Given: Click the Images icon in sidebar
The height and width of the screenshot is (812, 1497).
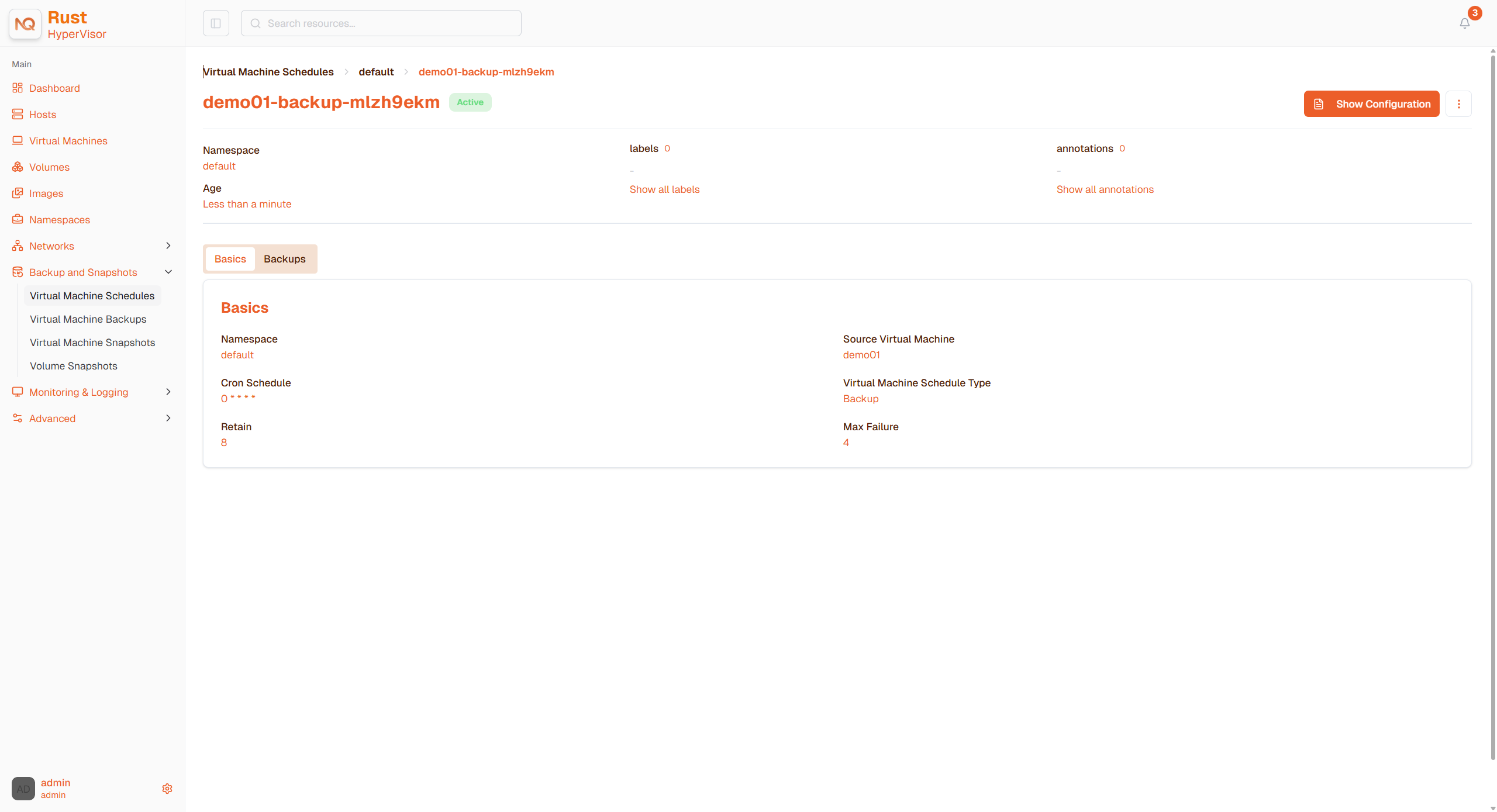Looking at the screenshot, I should click(18, 194).
